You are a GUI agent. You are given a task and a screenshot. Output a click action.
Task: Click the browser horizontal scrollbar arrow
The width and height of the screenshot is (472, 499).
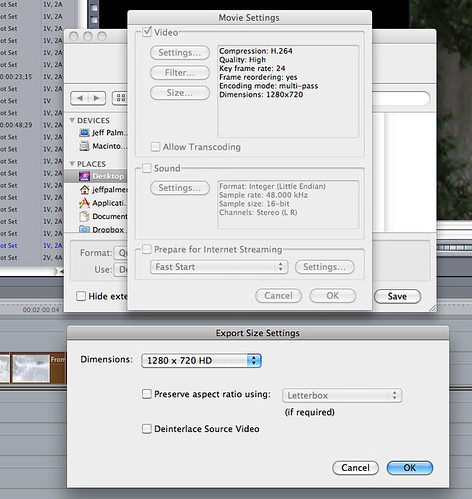click(61, 272)
